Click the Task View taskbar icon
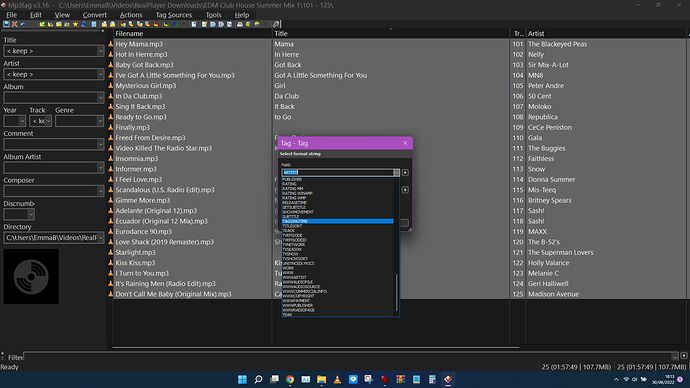690x388 pixels. coord(274,379)
